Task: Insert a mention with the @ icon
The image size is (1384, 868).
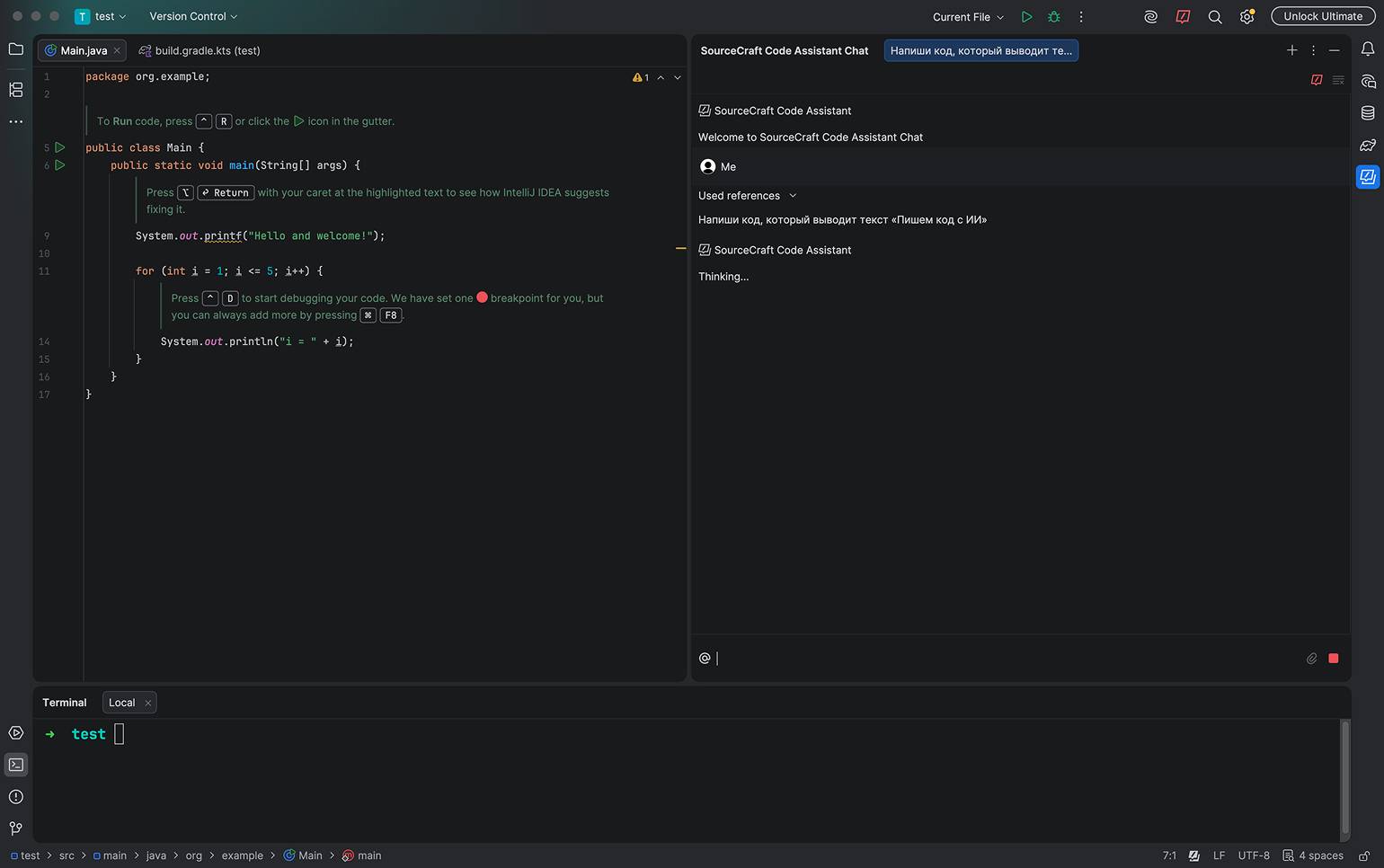Action: coord(705,659)
